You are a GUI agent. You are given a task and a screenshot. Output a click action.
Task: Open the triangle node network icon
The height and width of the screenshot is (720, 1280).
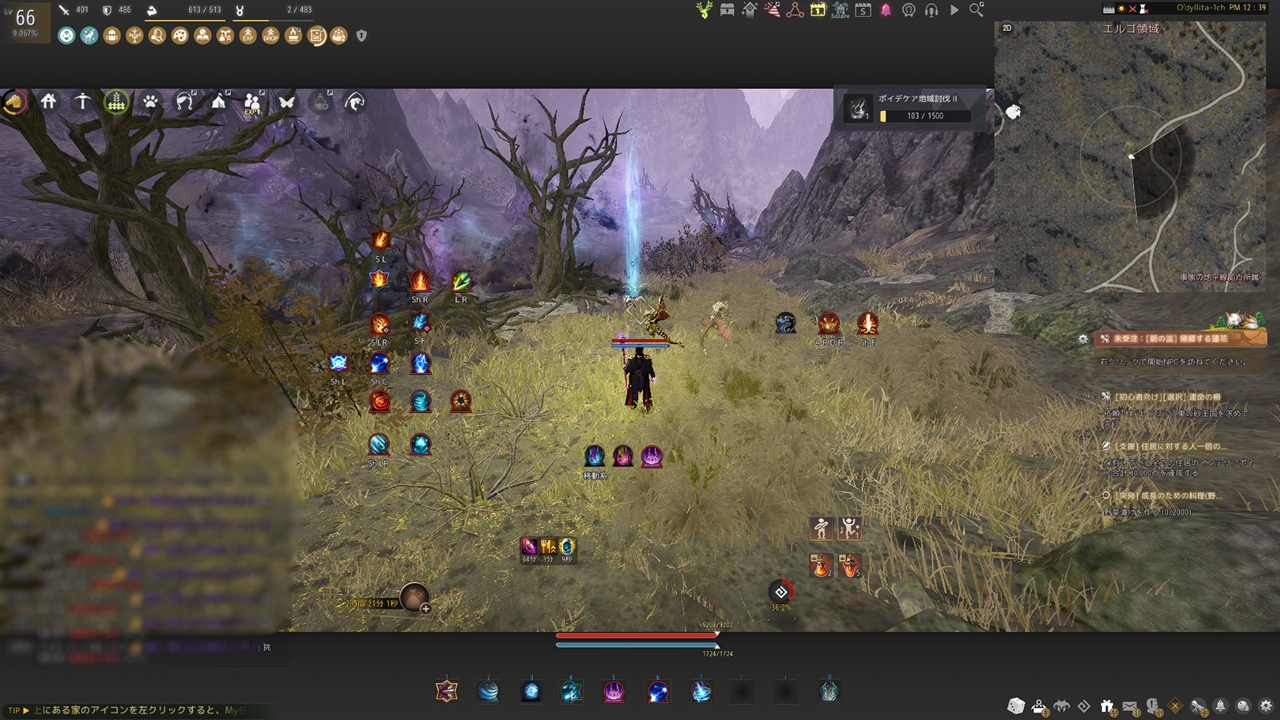click(x=795, y=10)
